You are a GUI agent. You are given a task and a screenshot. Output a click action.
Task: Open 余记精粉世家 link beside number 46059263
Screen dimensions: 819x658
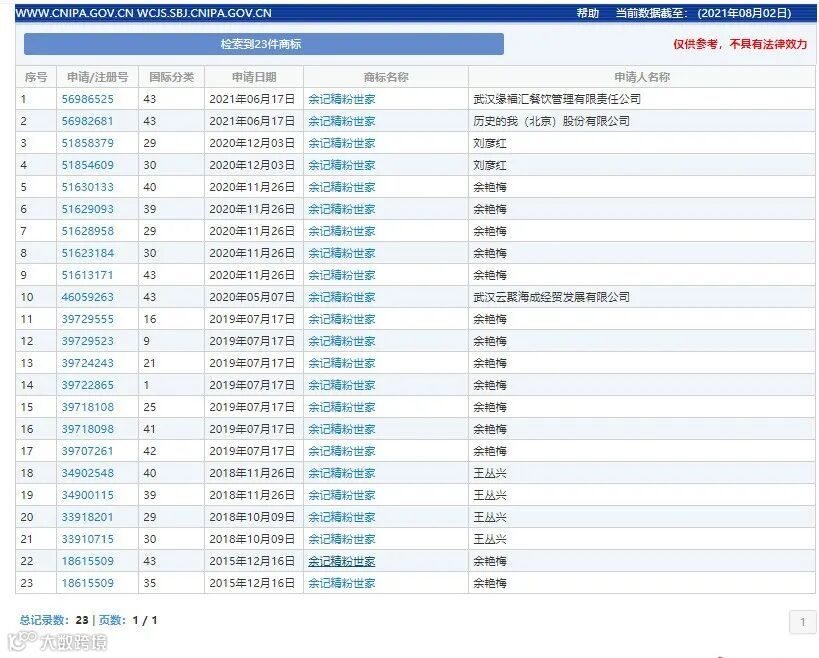[x=342, y=297]
